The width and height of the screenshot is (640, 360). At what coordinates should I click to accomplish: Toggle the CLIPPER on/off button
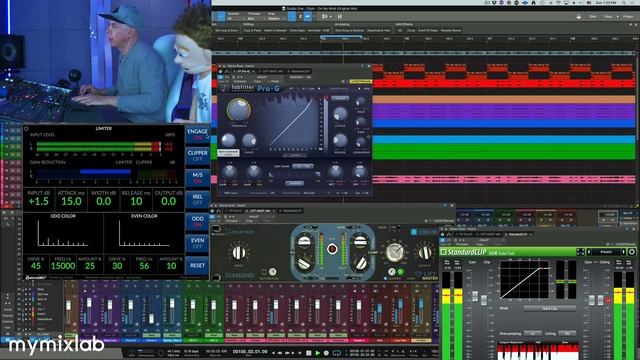point(198,156)
